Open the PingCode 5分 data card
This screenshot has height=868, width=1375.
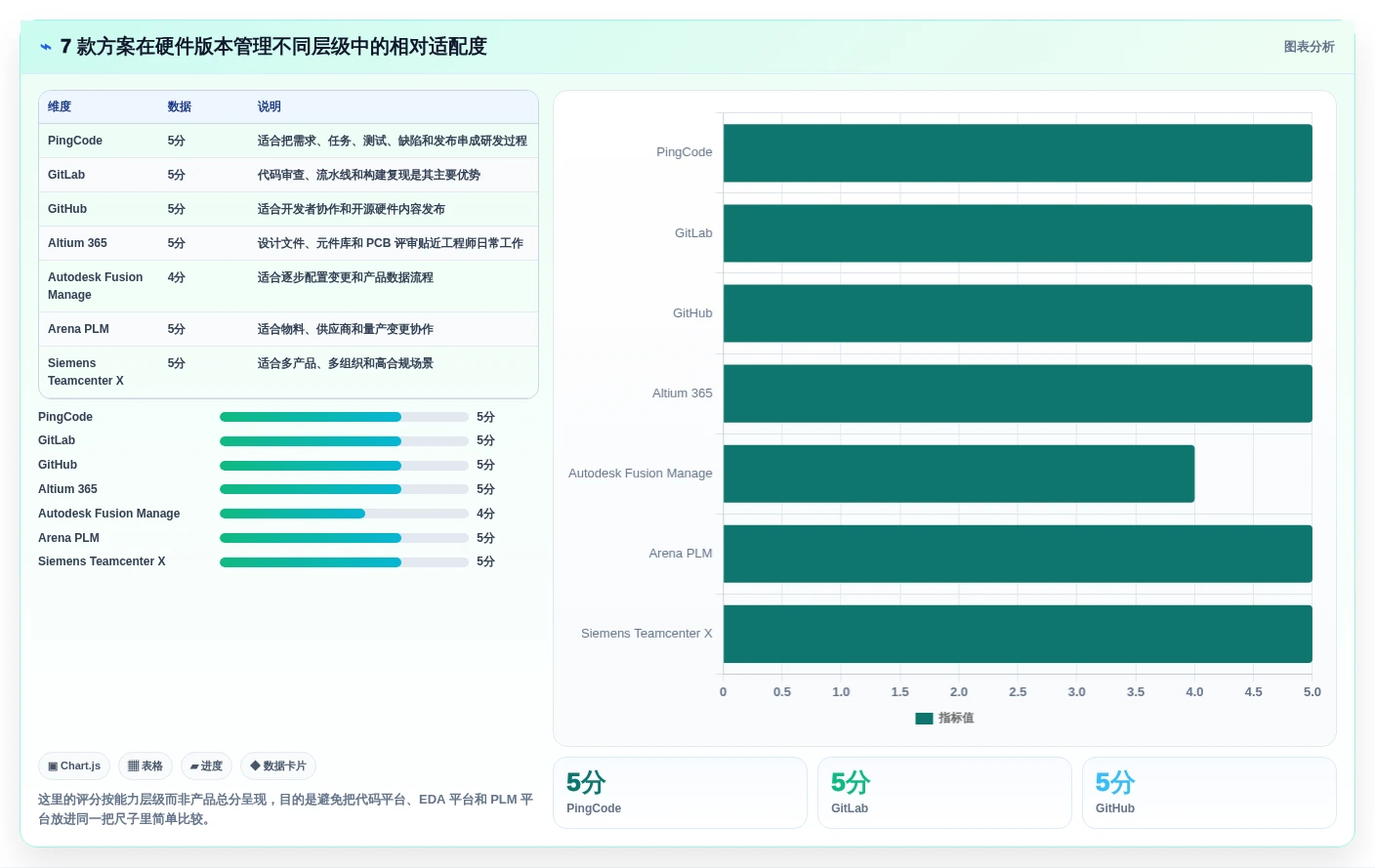point(680,793)
